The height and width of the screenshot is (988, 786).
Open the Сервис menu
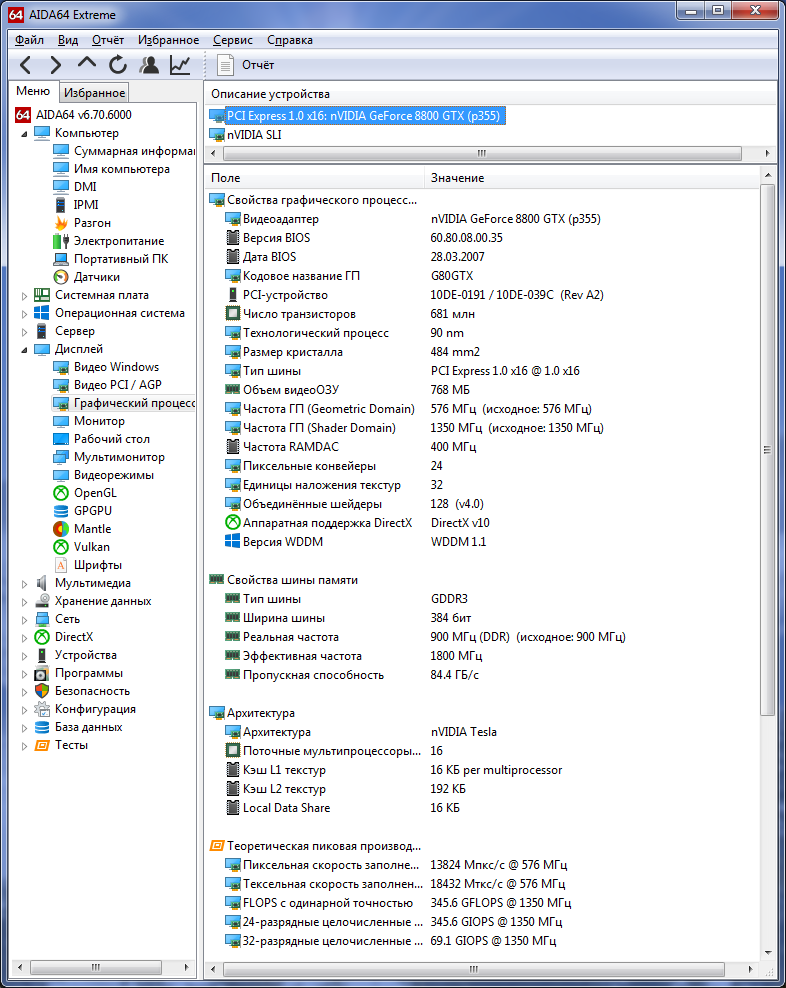[233, 40]
